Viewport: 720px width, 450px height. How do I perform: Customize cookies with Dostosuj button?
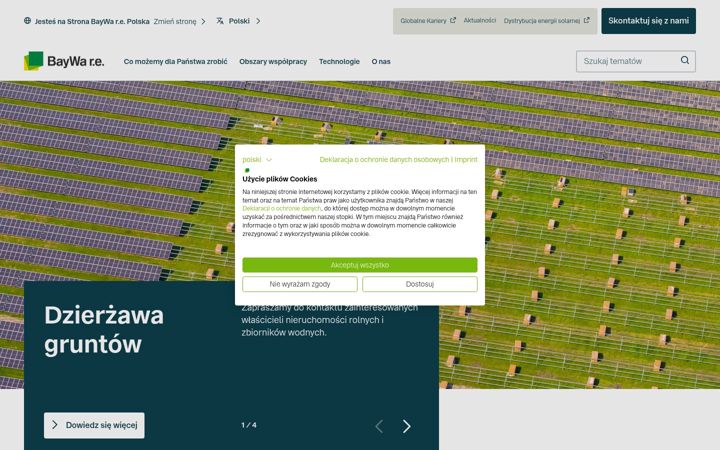tap(420, 284)
